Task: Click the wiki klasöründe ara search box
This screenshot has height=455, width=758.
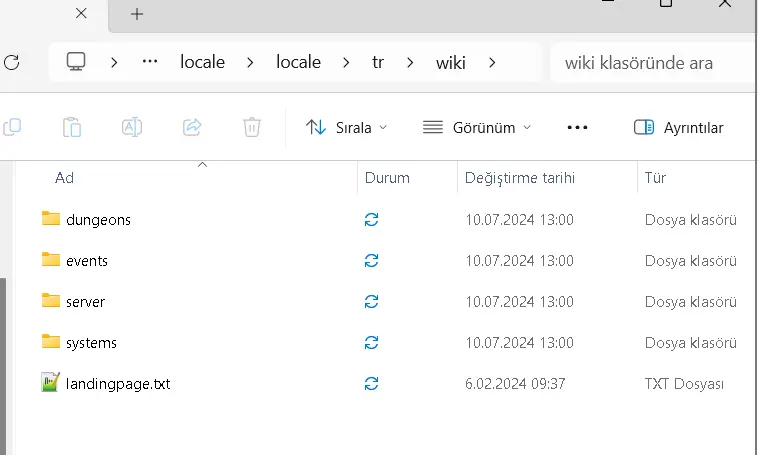Action: [650, 63]
